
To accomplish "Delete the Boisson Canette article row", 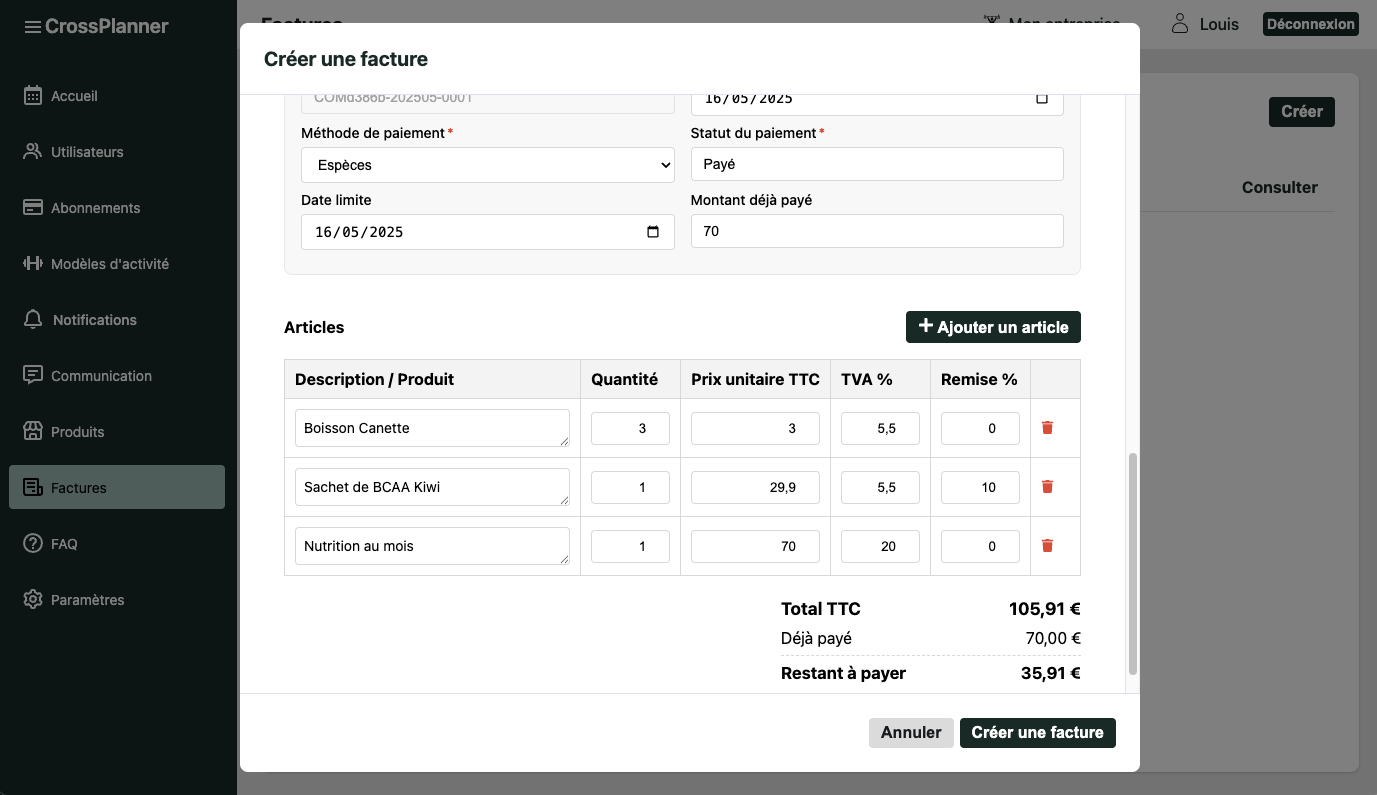I will click(x=1048, y=428).
